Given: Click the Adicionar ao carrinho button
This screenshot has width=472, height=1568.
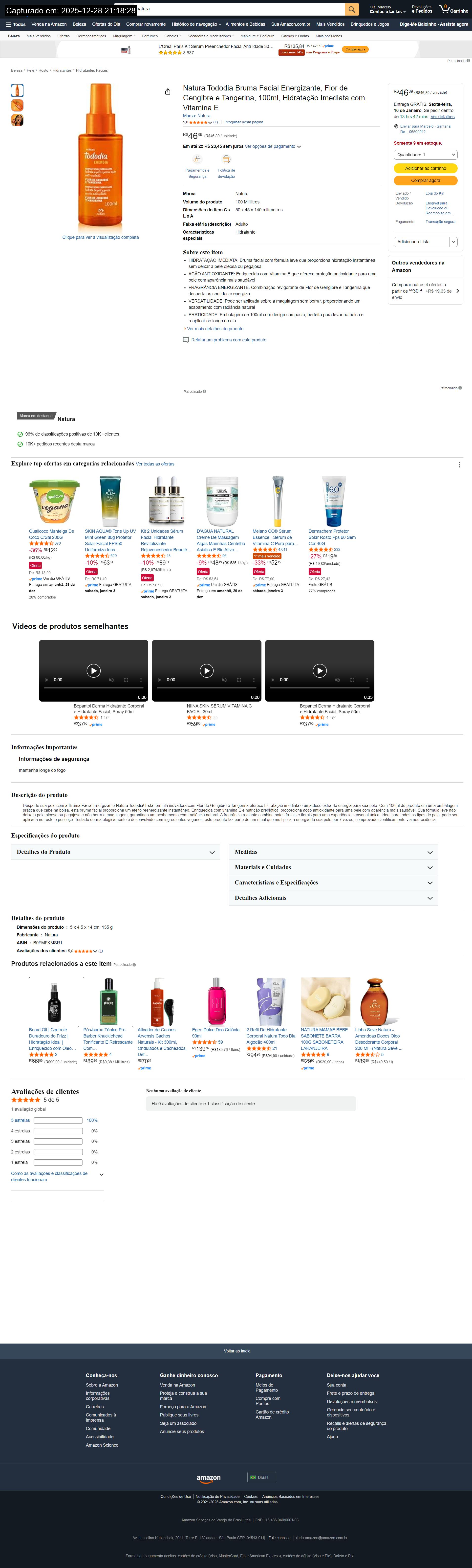Looking at the screenshot, I should pos(425,168).
